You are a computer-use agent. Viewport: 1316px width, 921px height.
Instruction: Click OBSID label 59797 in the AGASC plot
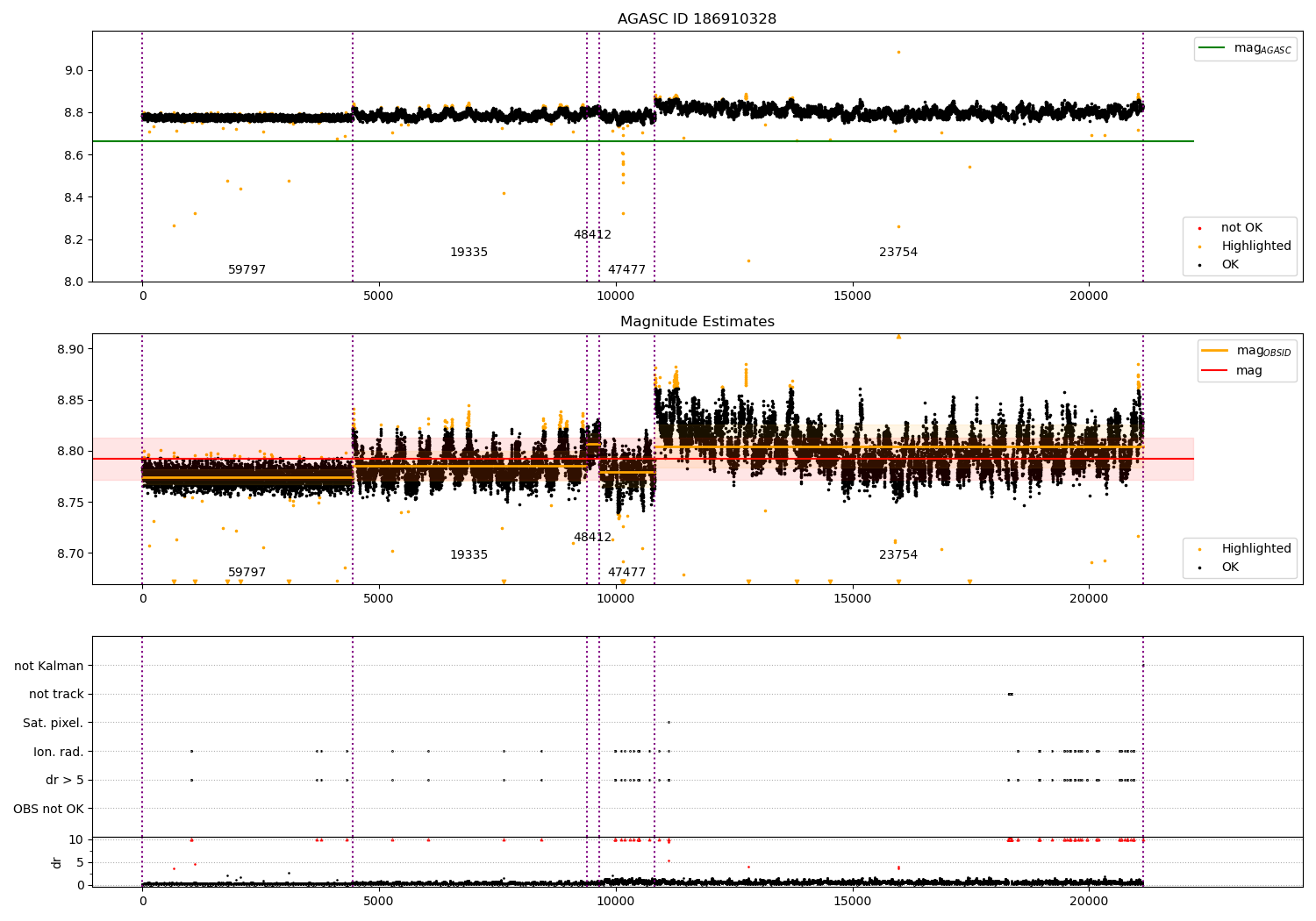(247, 270)
